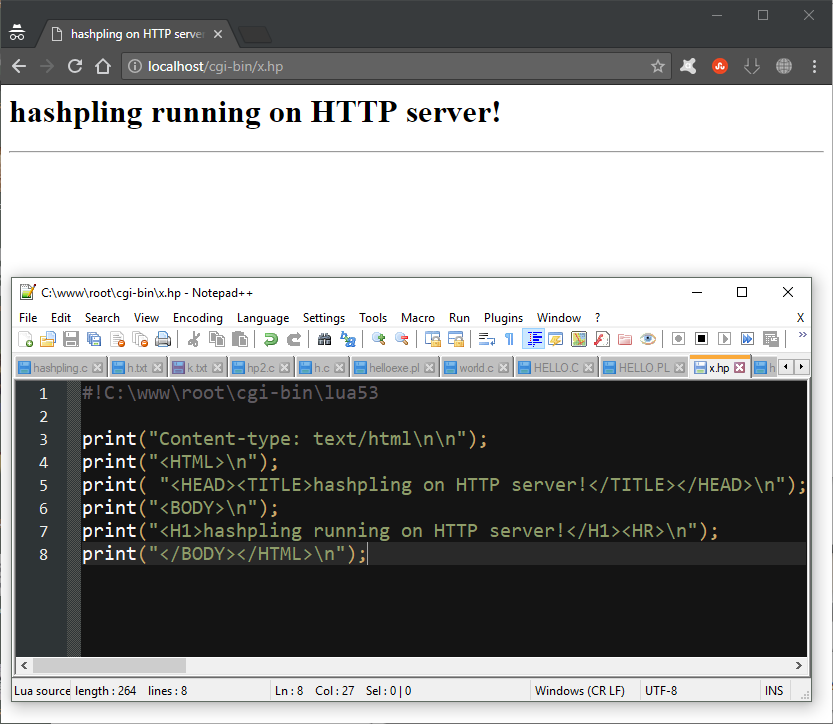
Task: Save the current file with the floppy icon
Action: (x=71, y=339)
